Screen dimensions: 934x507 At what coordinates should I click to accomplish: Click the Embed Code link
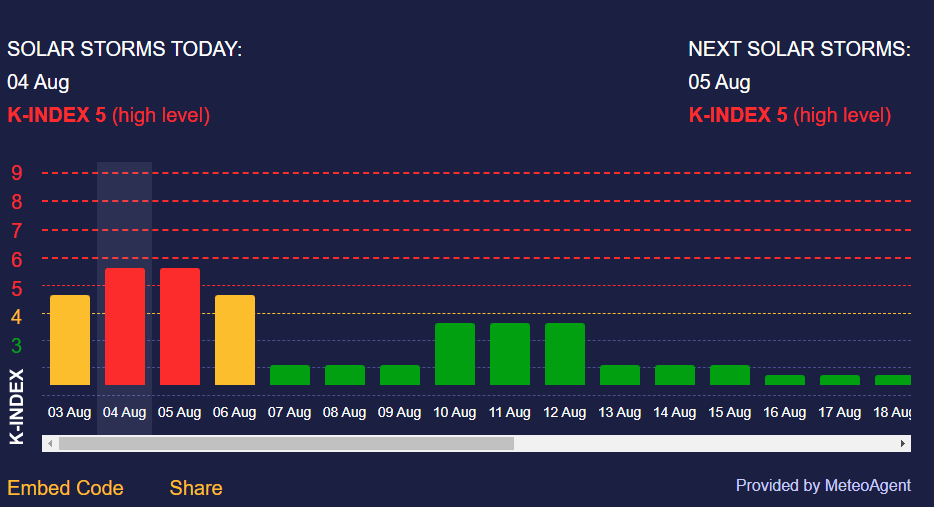(x=65, y=488)
